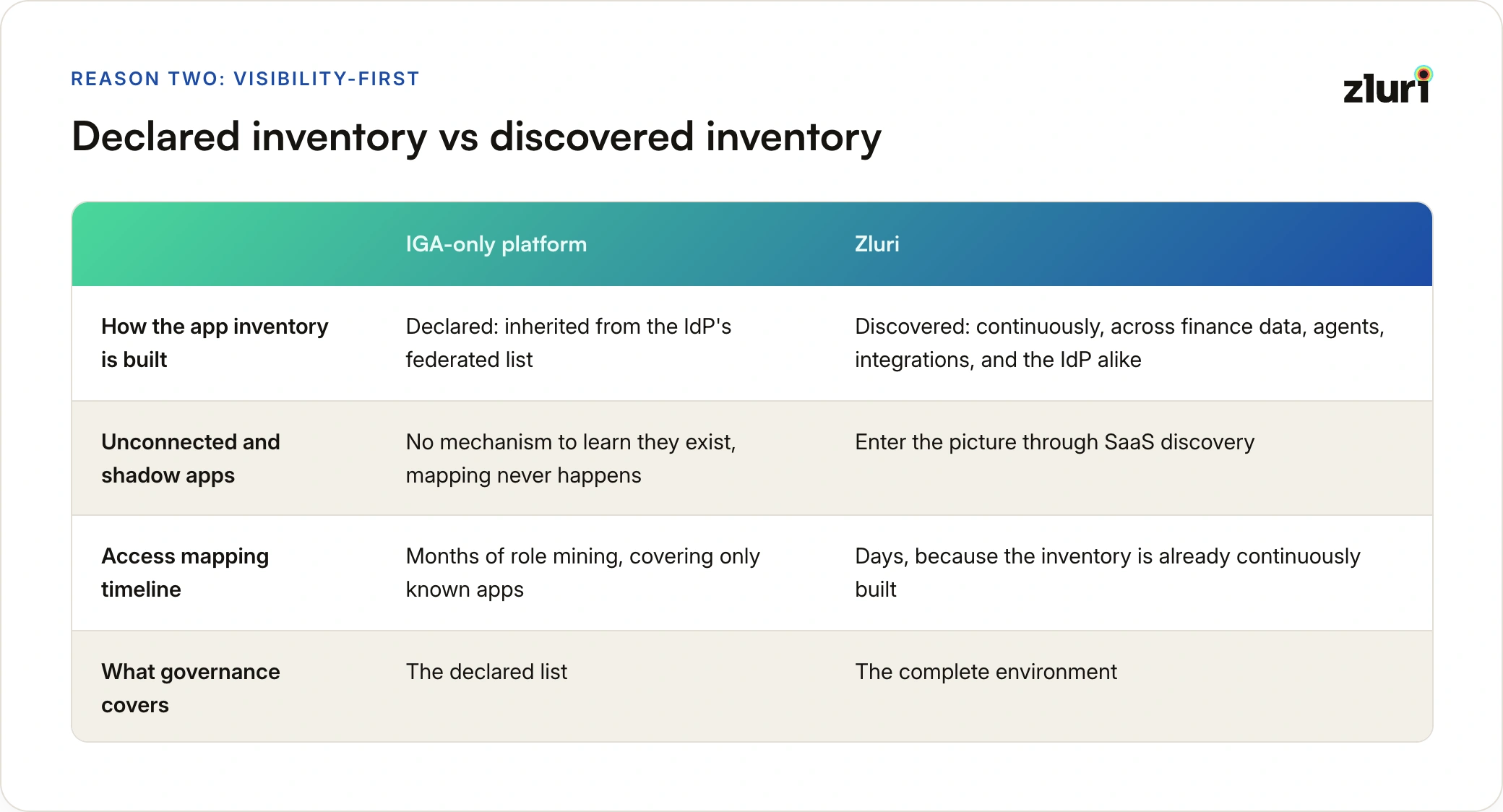Screen dimensions: 1503x812
Task: Select the 'Zluri' column header
Action: coord(877,244)
